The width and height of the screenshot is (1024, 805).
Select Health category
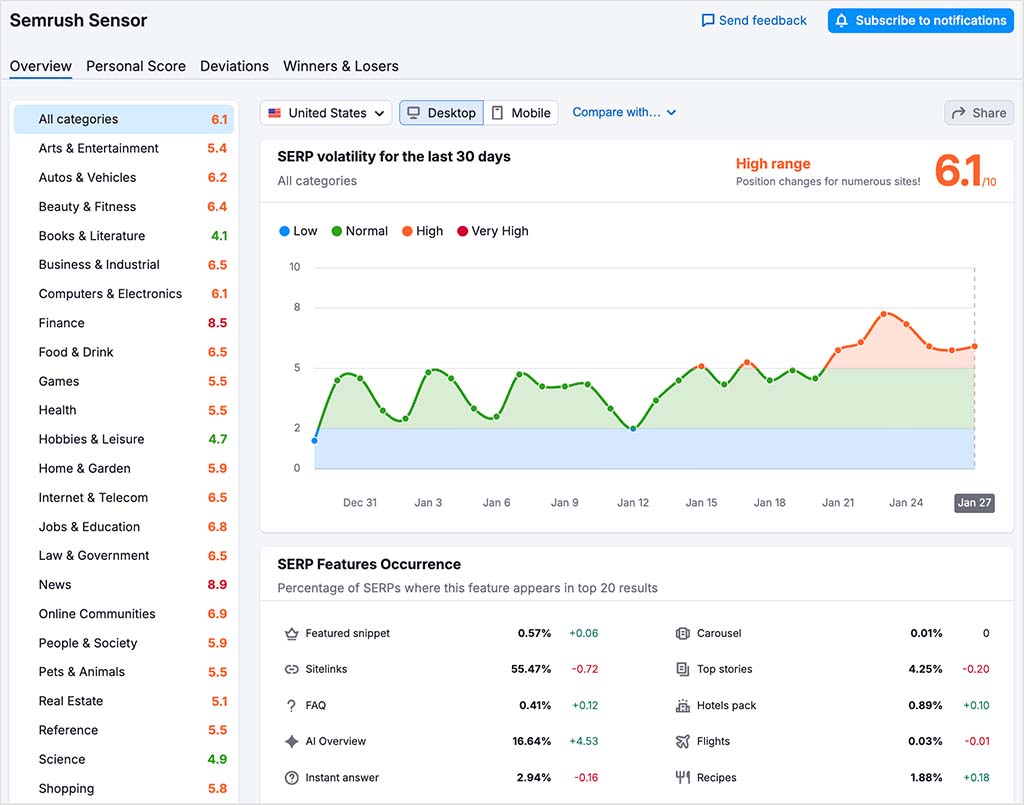[124, 411]
